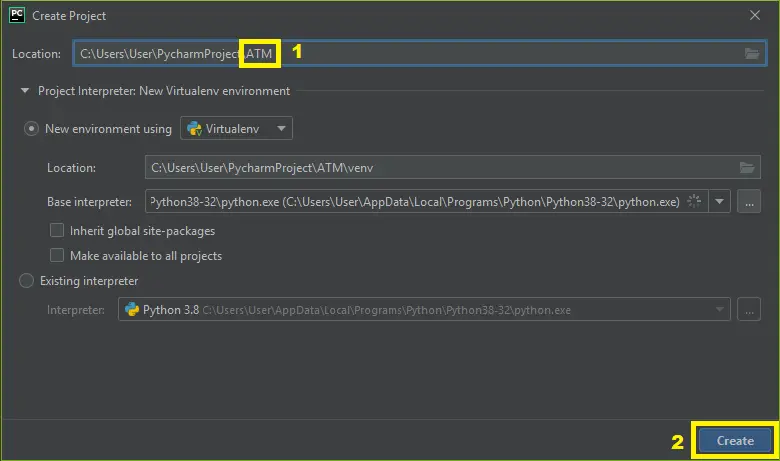Browse folder for virtualenv Location path
The width and height of the screenshot is (780, 461).
point(747,168)
